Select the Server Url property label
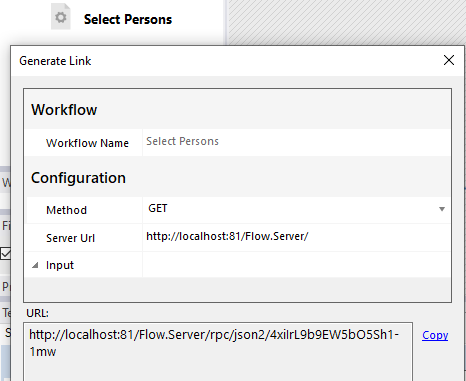Viewport: 466px width, 381px height. (x=70, y=238)
